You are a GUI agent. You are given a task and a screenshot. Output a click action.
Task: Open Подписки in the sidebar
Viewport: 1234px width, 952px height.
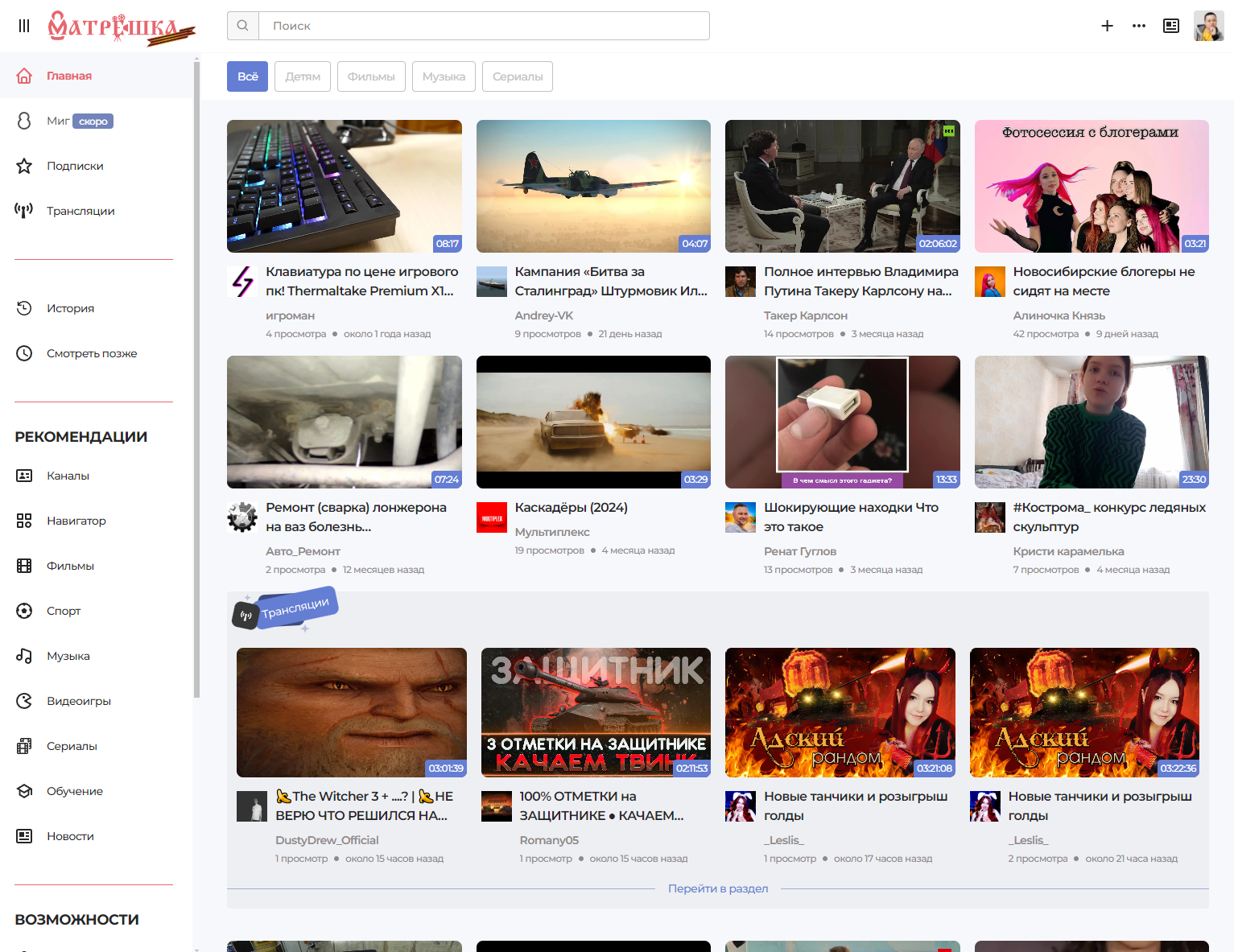click(75, 166)
